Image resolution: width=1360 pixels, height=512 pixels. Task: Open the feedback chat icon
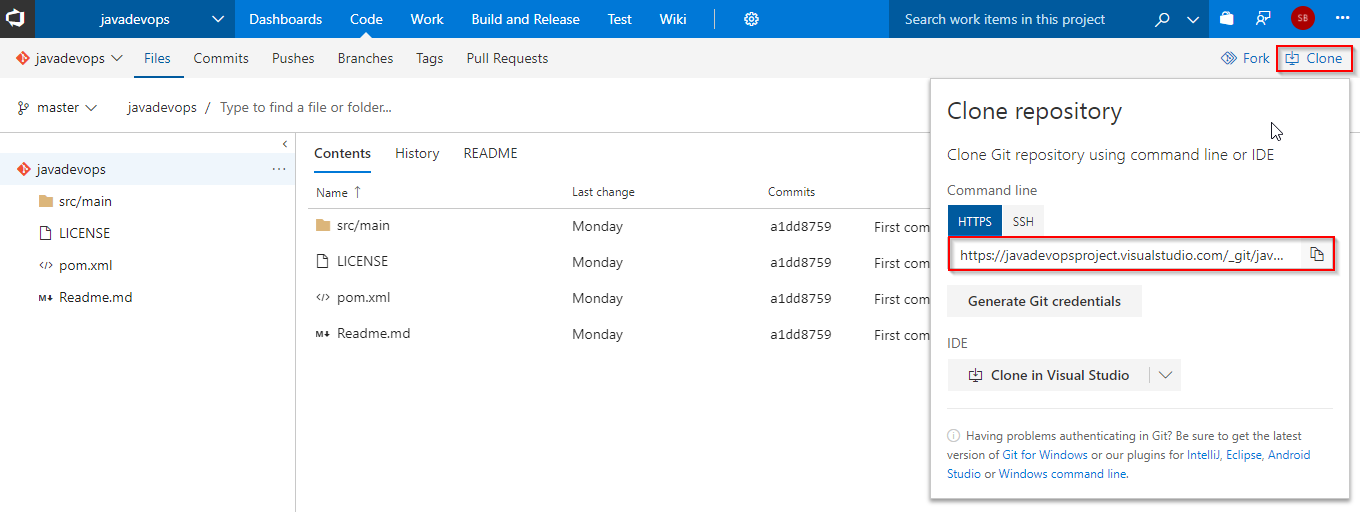tap(1264, 19)
